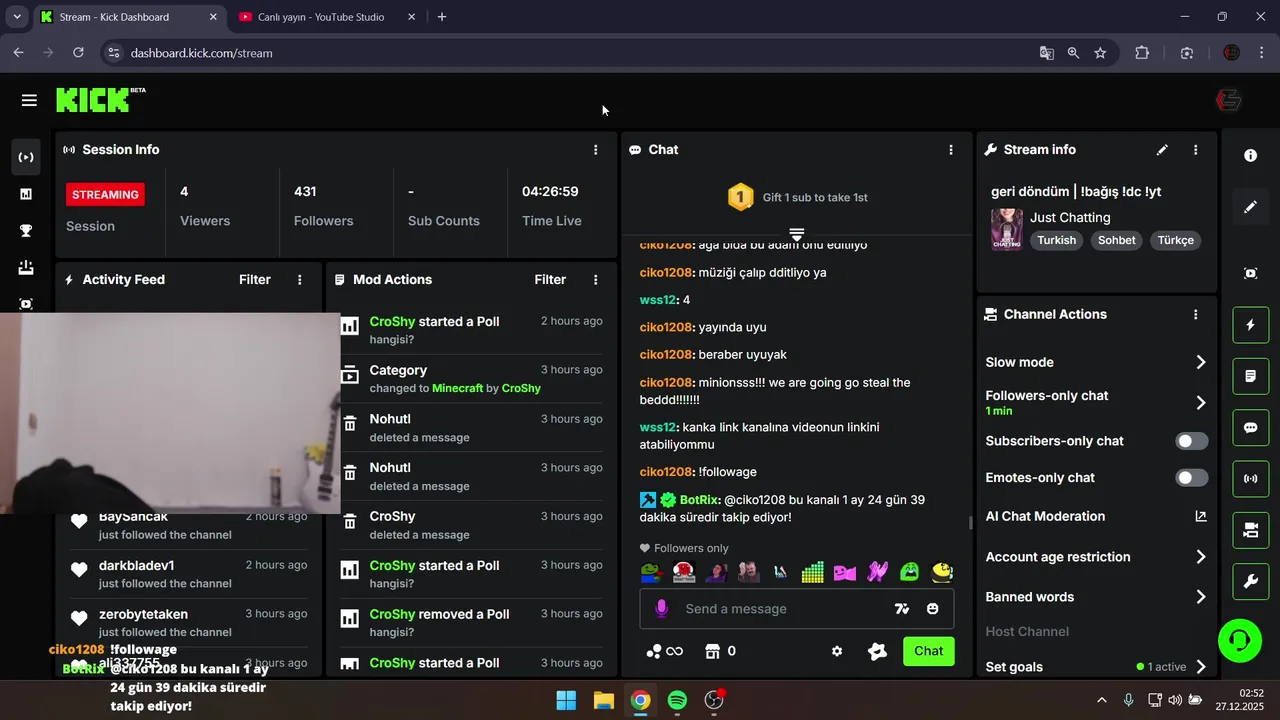Click the broadcast signal icon in right rail
This screenshot has height=720, width=1280.
click(x=1250, y=479)
